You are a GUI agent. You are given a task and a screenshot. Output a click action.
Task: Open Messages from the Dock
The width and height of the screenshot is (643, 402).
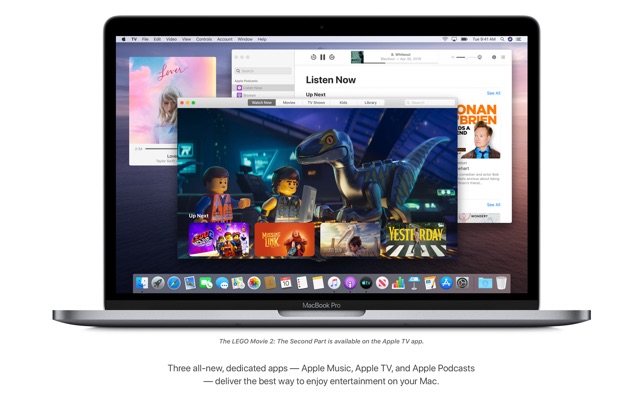(222, 283)
